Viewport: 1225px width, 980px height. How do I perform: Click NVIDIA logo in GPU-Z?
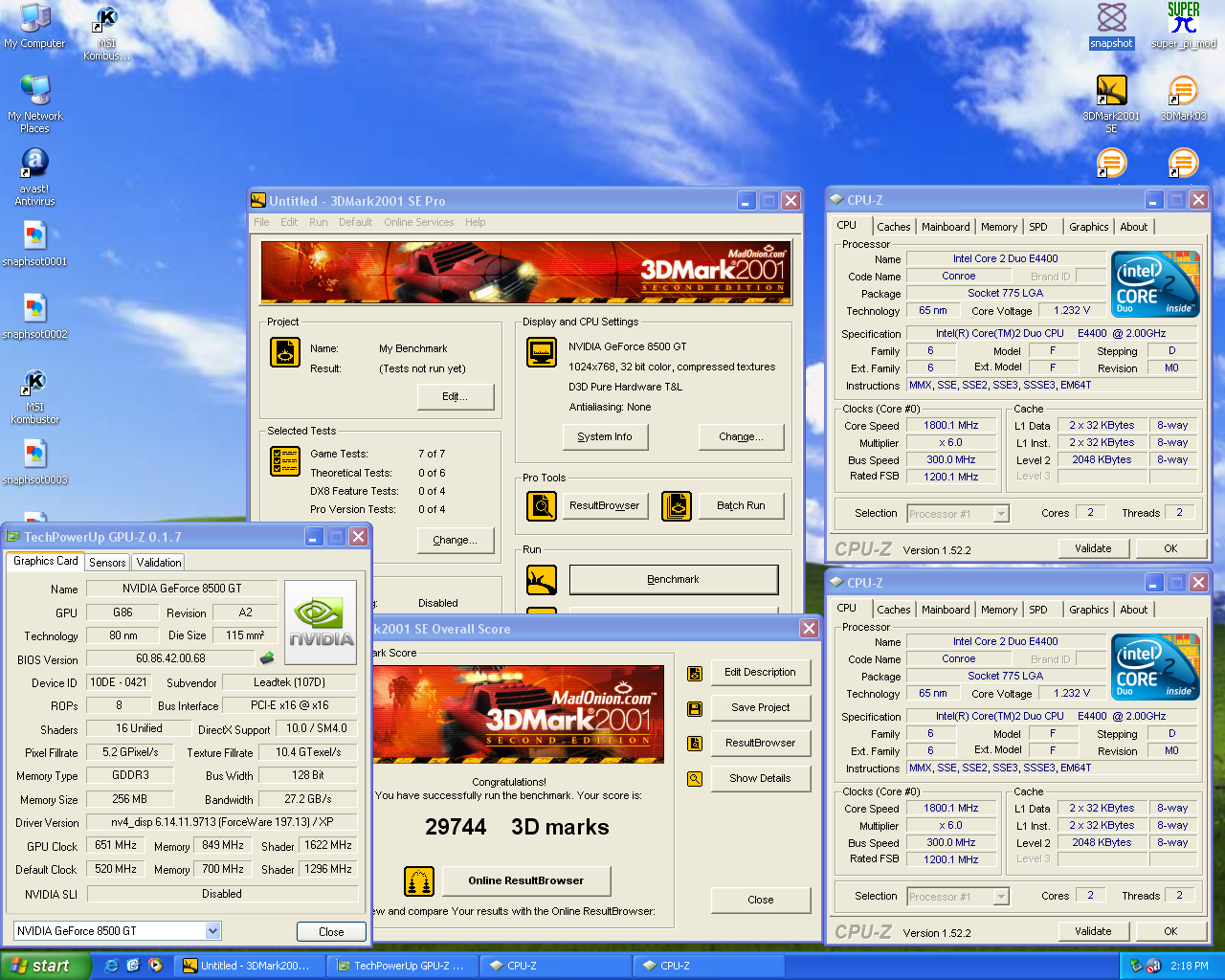click(321, 622)
